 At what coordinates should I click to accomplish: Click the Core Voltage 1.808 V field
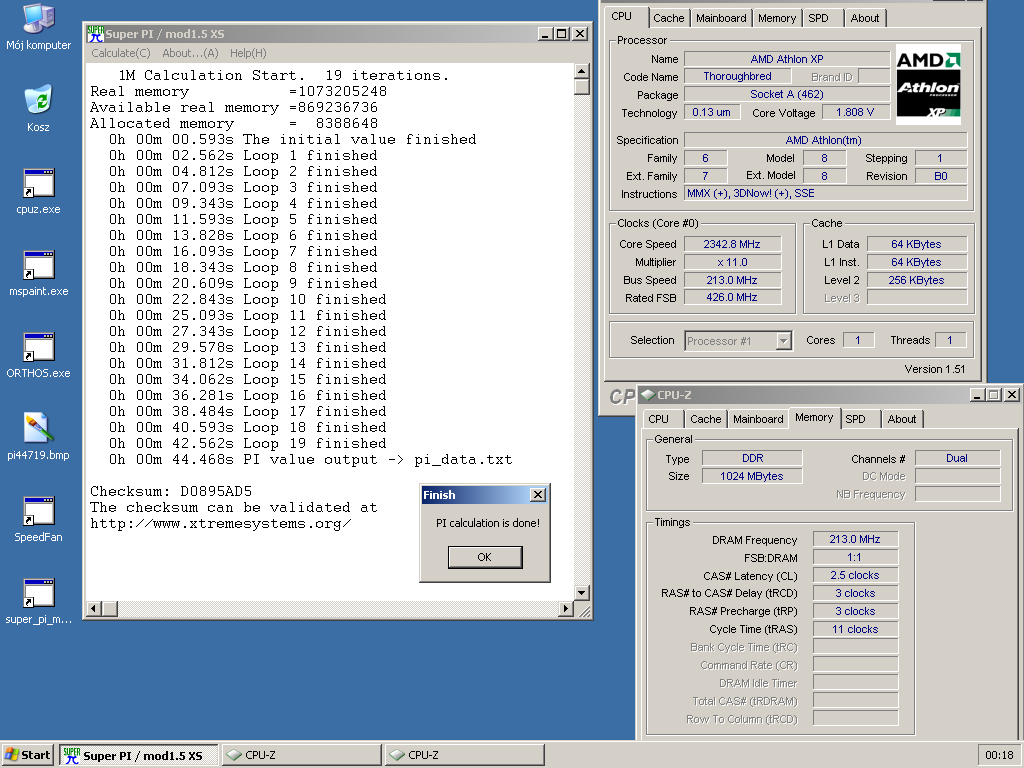(855, 112)
